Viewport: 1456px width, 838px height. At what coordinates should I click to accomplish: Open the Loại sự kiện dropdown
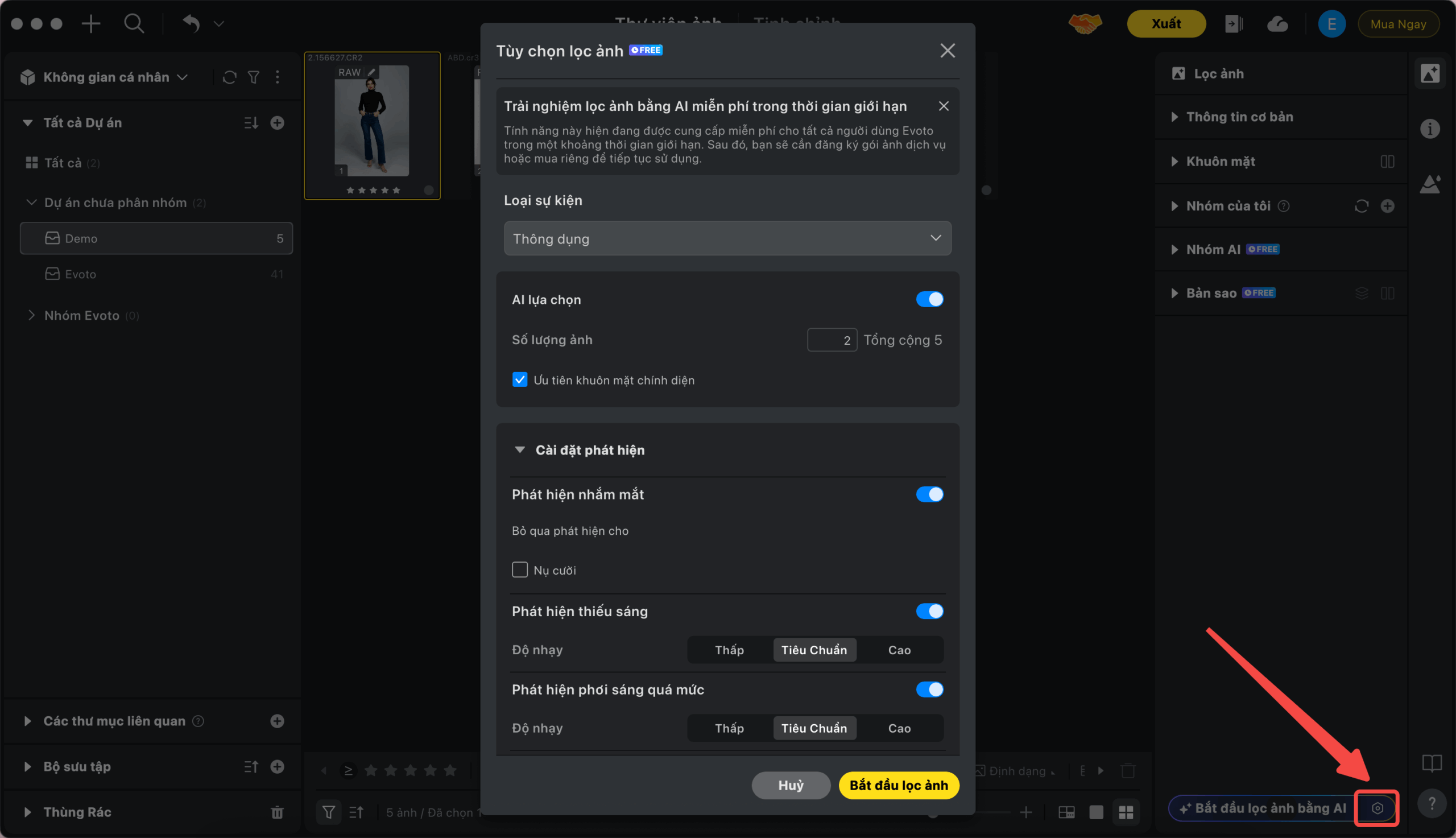(727, 238)
